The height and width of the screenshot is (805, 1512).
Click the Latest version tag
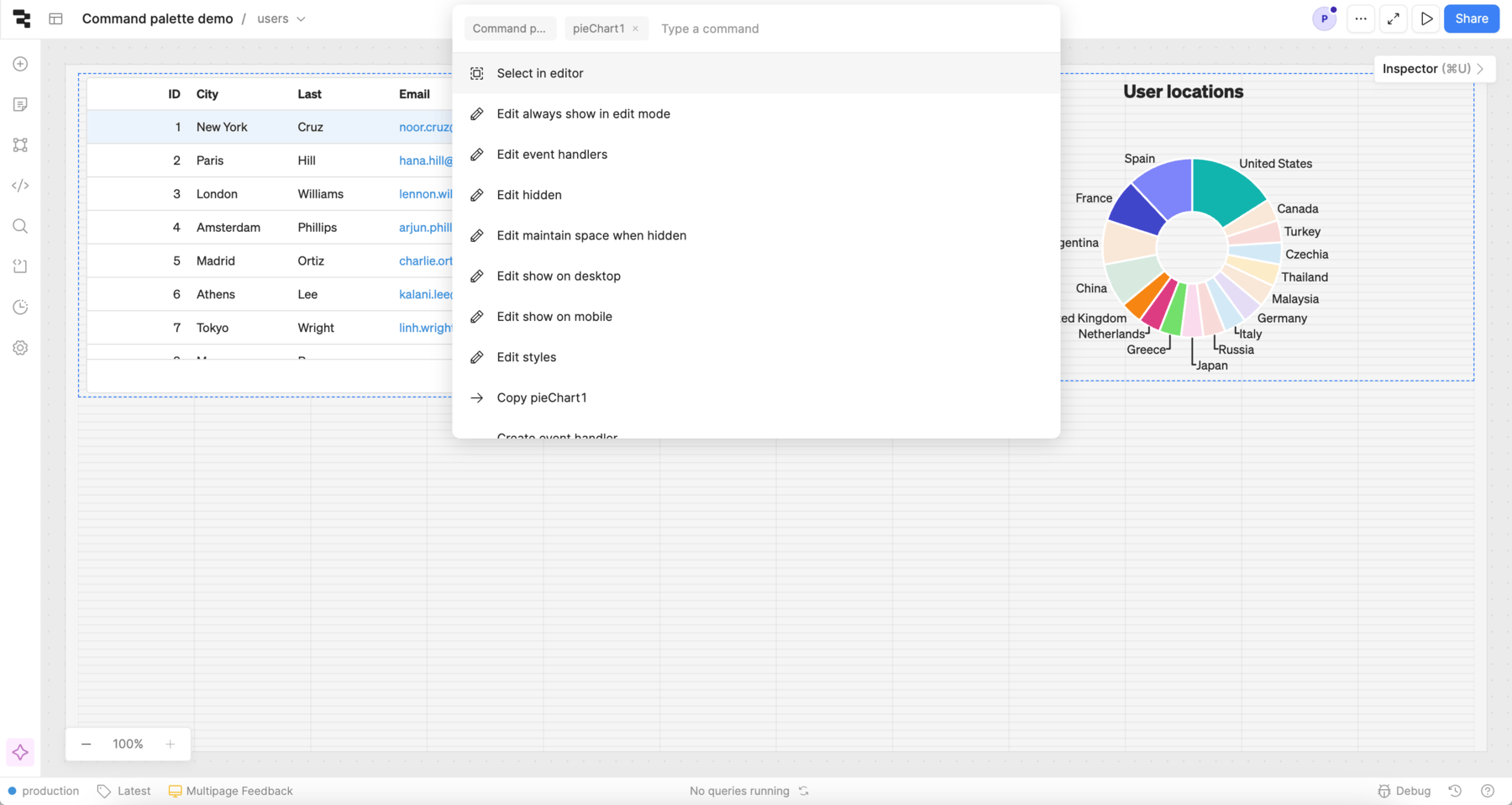[x=124, y=791]
